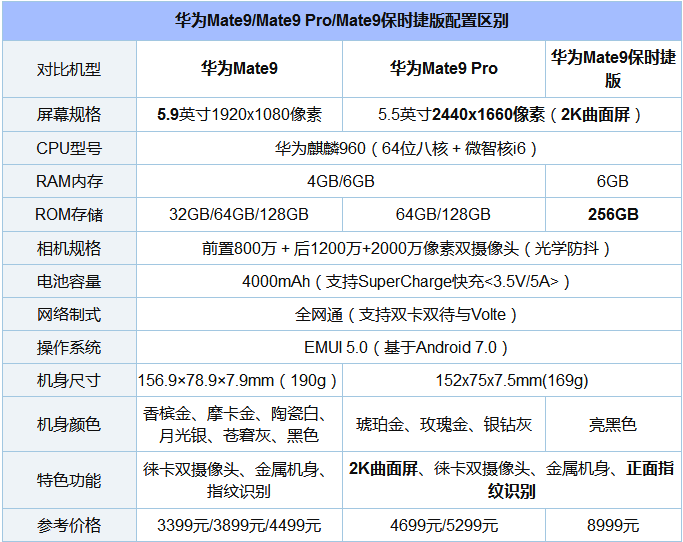Image resolution: width=683 pixels, height=542 pixels.
Task: Click the ROM存储 row label
Action: pos(69,215)
